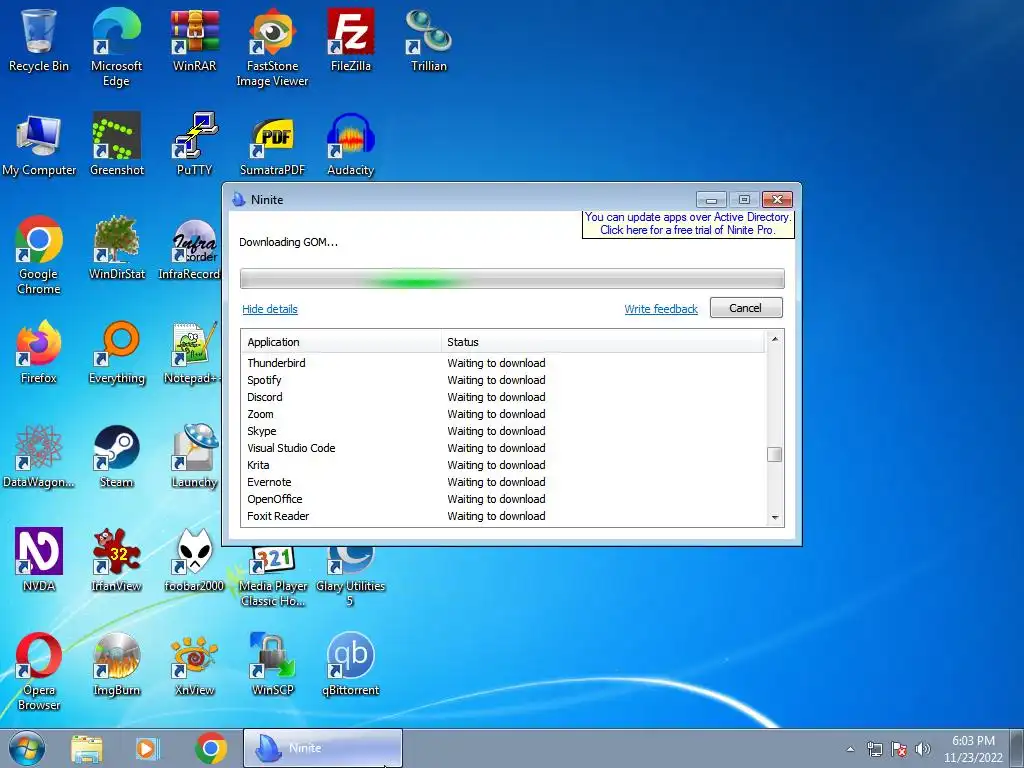This screenshot has height=768, width=1024.
Task: Select the Glary Utilities 5 icon
Action: 351,576
